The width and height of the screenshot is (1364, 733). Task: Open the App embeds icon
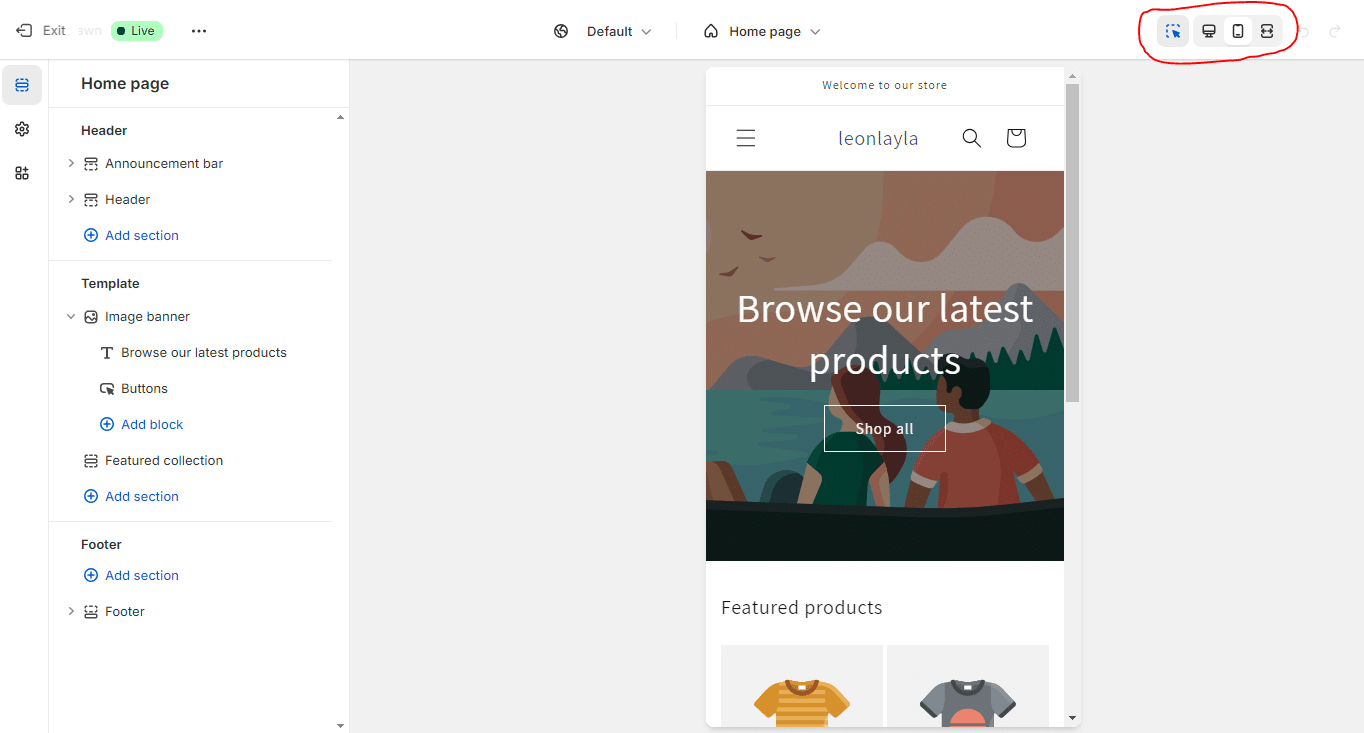tap(22, 173)
